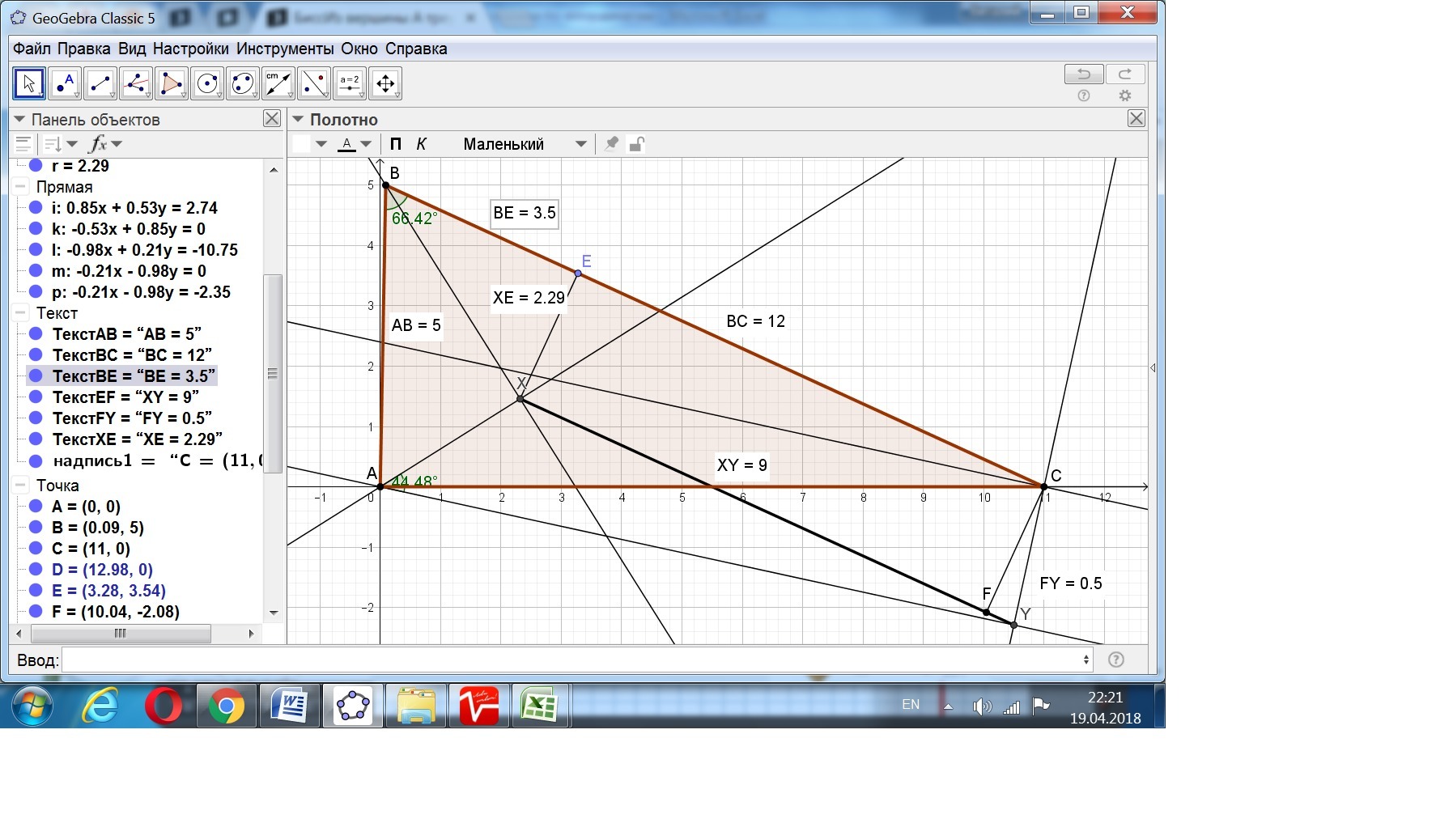The image size is (1436, 840).
Task: Toggle visibility of line k
Action: tap(36, 229)
